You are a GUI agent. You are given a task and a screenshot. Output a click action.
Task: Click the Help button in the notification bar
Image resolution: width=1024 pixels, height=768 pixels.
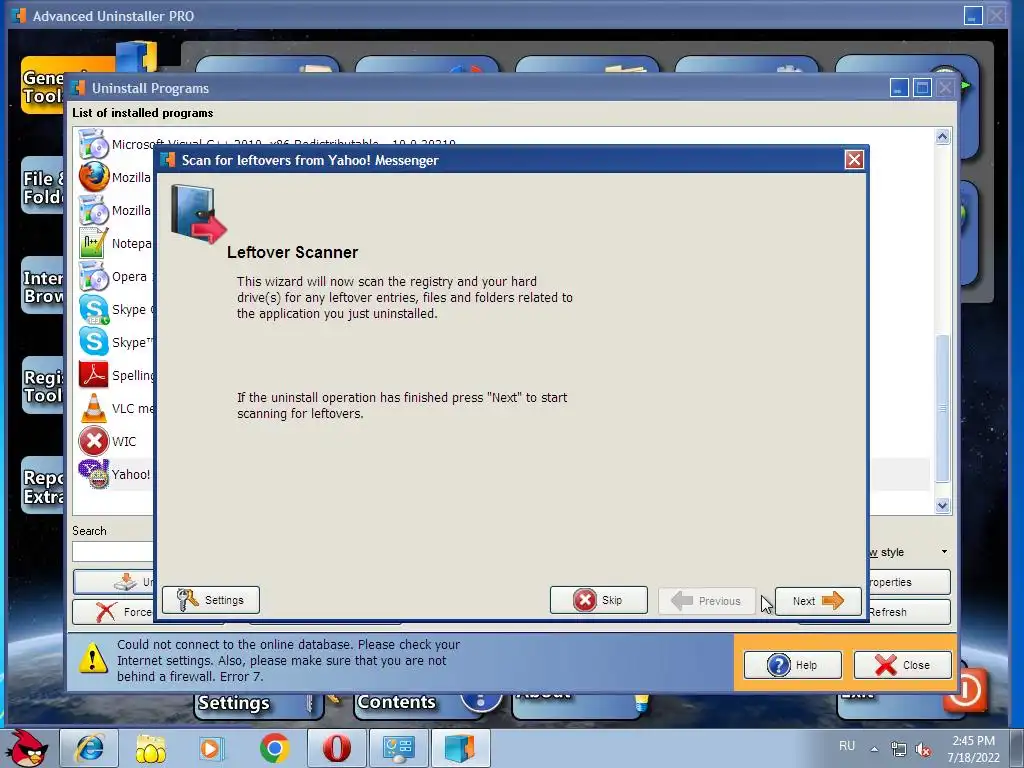click(x=793, y=665)
